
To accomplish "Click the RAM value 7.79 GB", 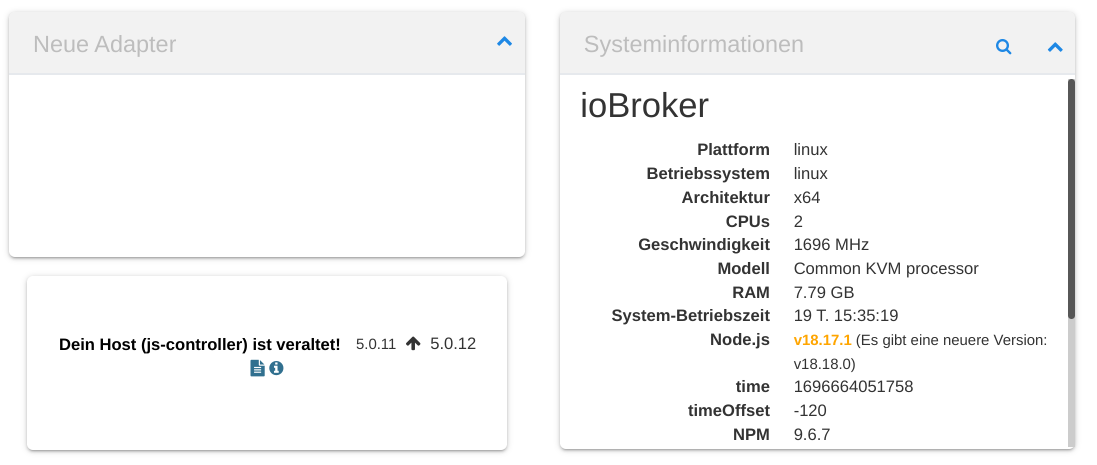I will [x=824, y=292].
